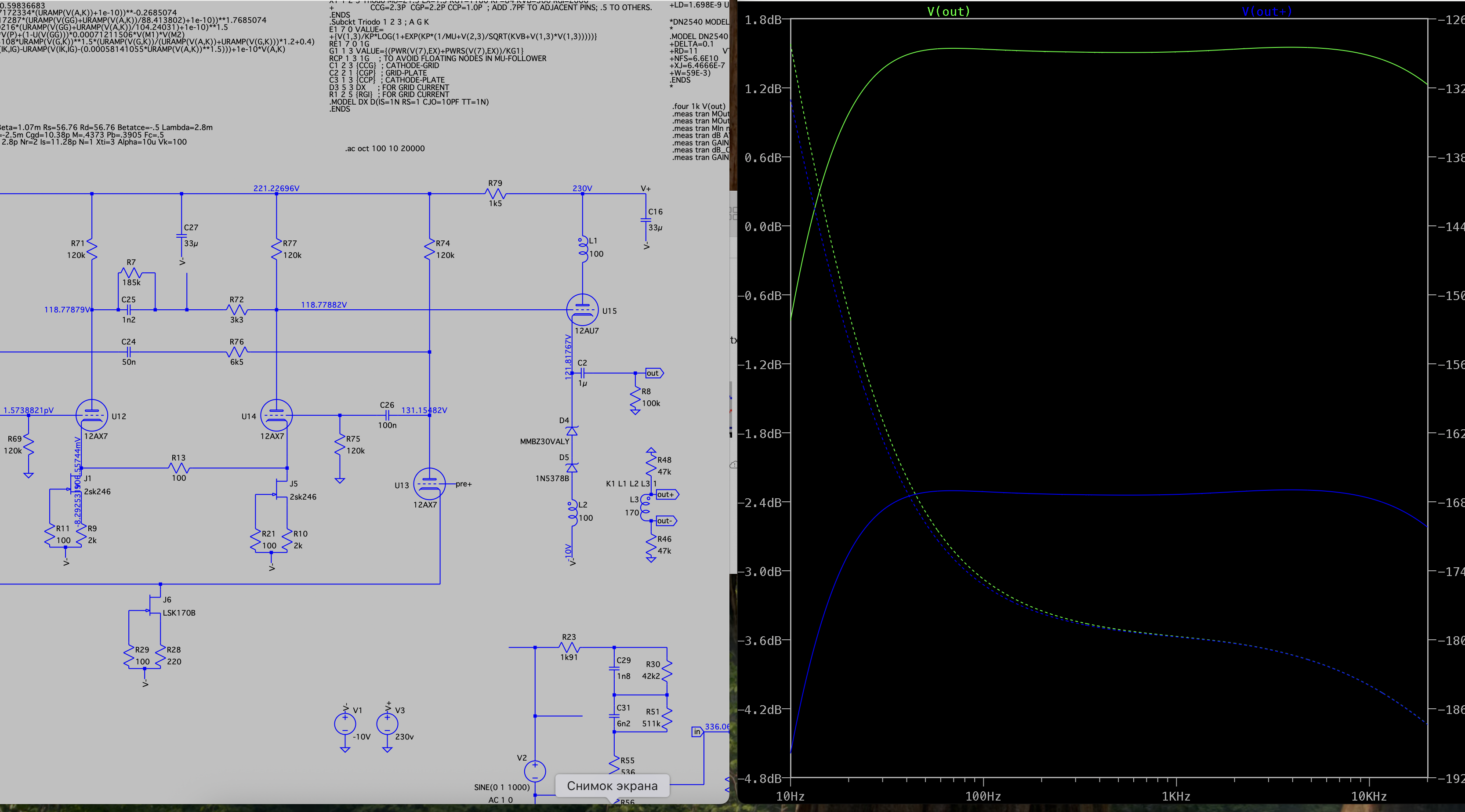Select the out+ net label flag
Screen dimensions: 1465x812
(666, 495)
